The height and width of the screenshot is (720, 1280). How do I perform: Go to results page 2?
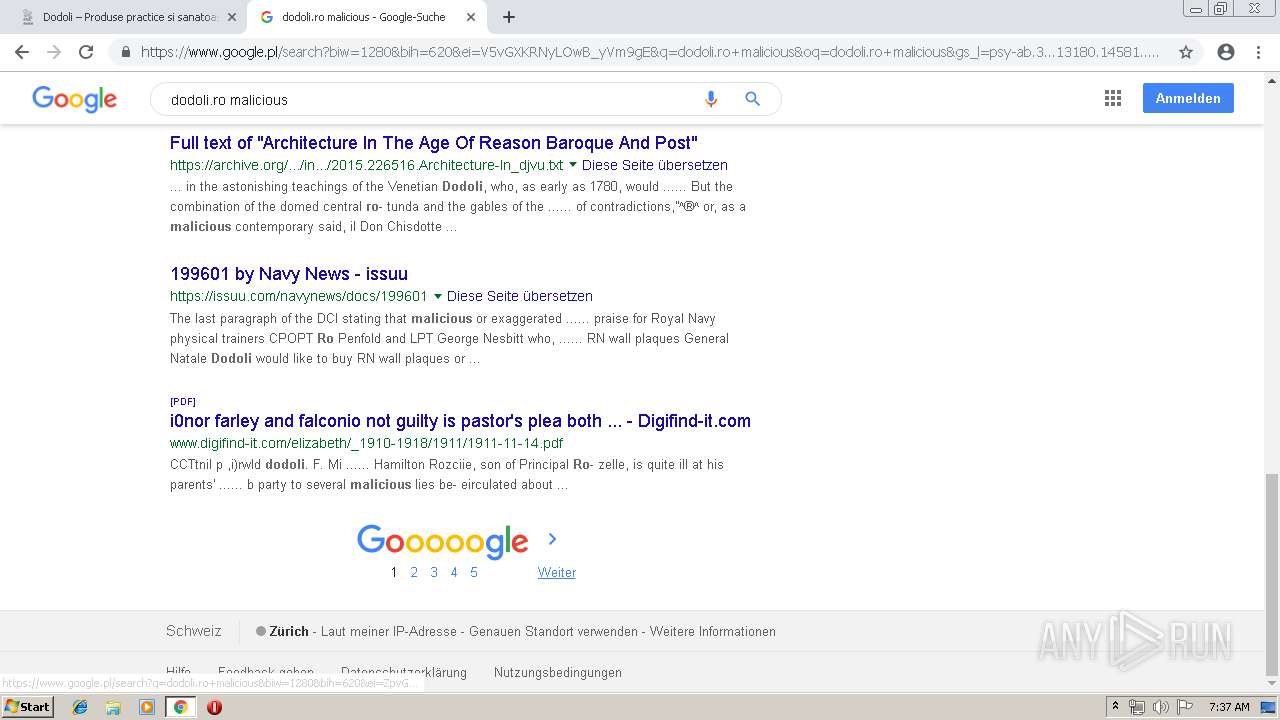pyautogui.click(x=414, y=572)
